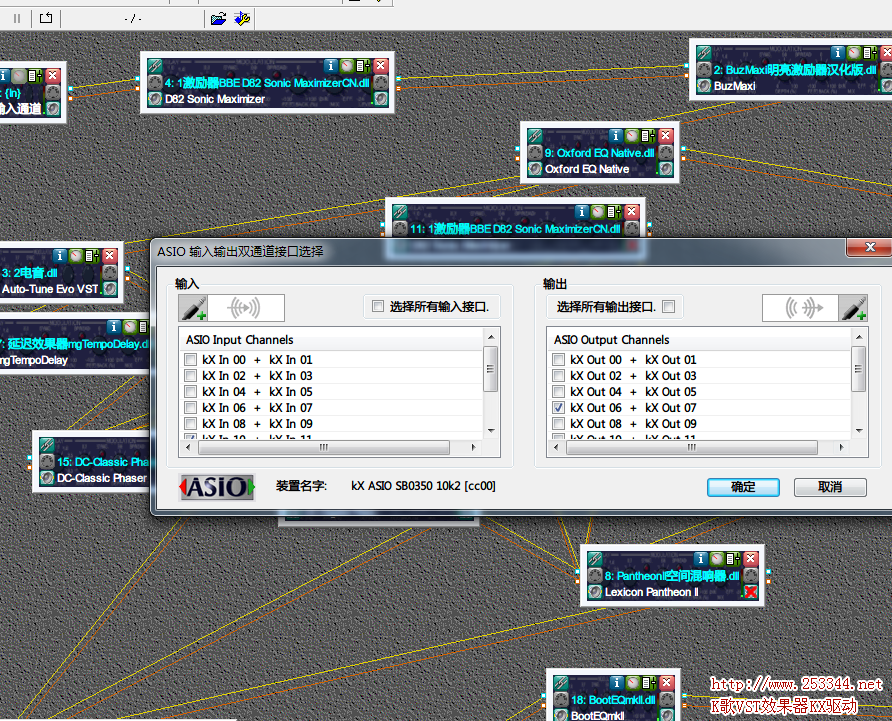Viewport: 892px width, 721px height.
Task: Click the input plug icon in the 输入 panel
Action: pyautogui.click(x=193, y=308)
